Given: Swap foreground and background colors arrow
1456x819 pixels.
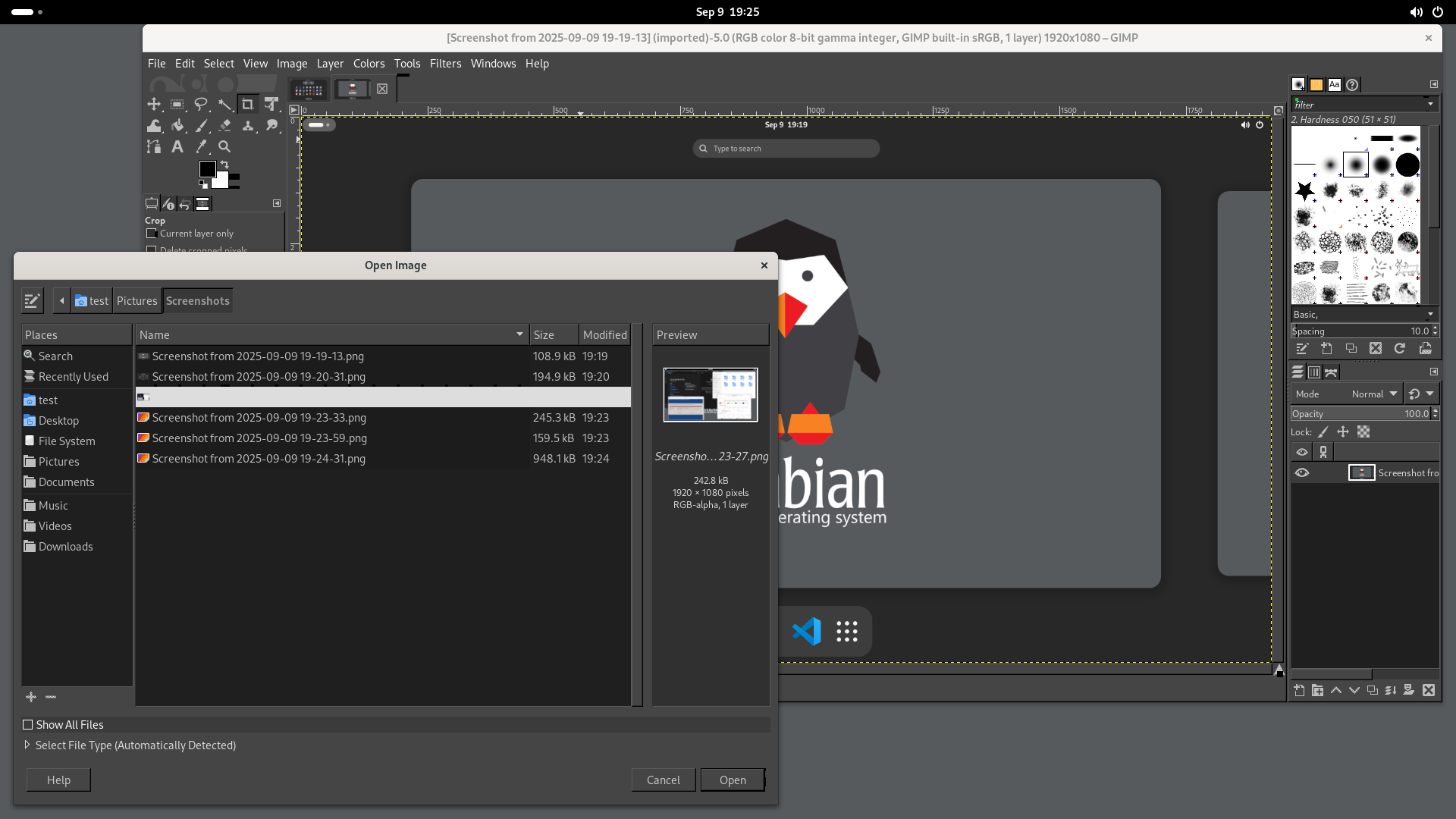Looking at the screenshot, I should (224, 165).
